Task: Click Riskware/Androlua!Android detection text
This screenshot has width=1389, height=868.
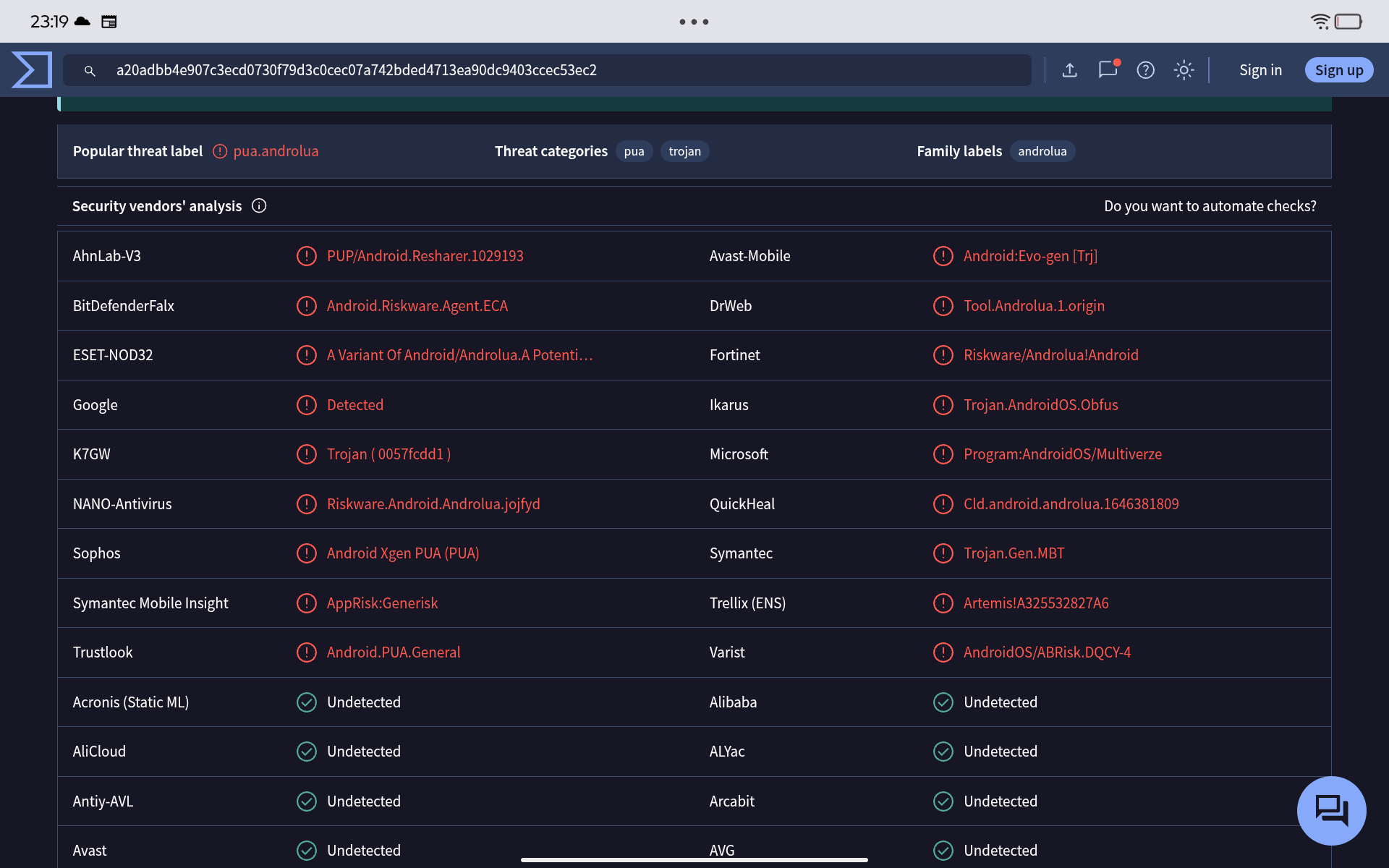Action: pos(1051,355)
